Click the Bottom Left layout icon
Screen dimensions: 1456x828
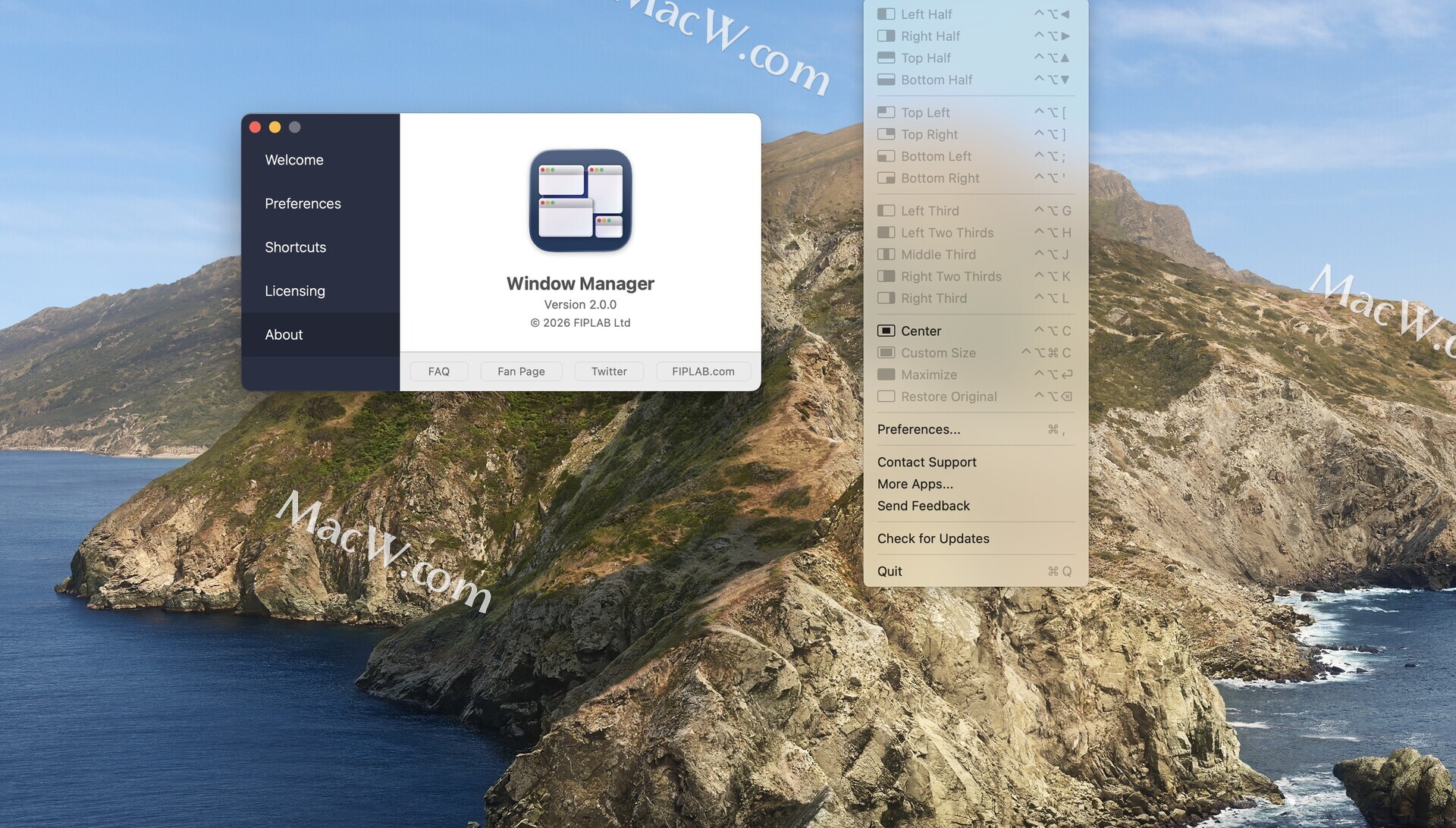coord(886,156)
